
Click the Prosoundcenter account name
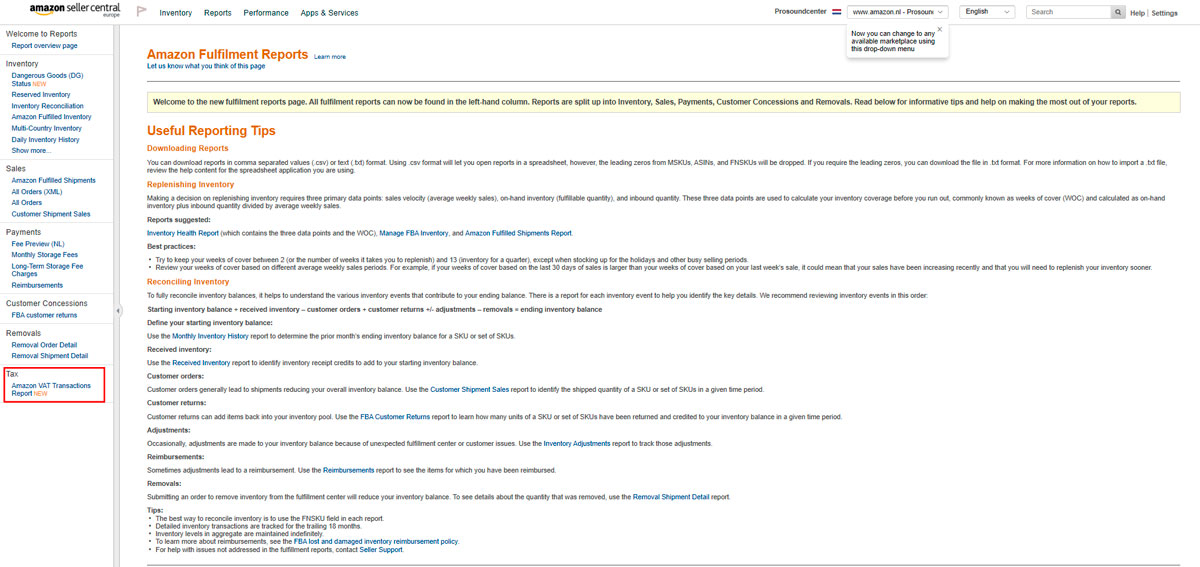coord(799,13)
